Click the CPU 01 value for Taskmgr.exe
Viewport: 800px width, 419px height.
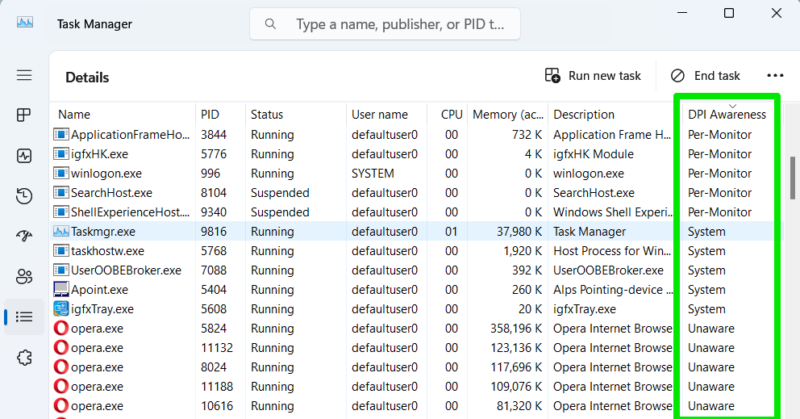[x=451, y=232]
